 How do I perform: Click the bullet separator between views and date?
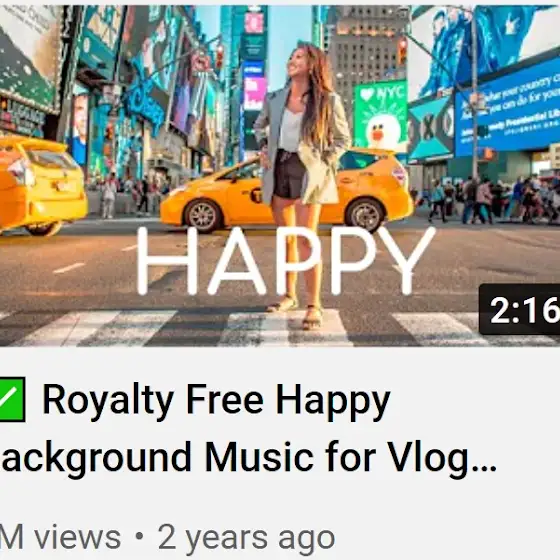pos(140,538)
